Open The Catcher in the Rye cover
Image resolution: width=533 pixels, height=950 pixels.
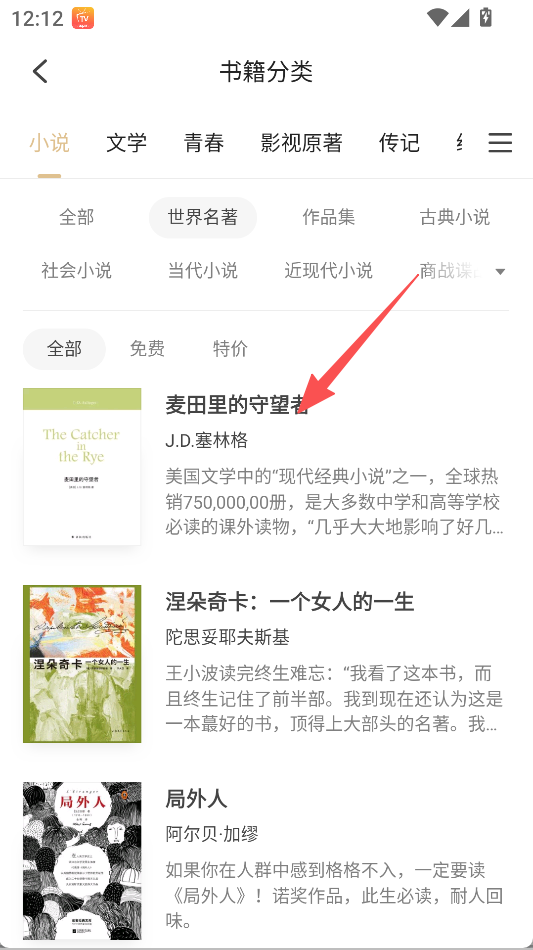[x=82, y=467]
